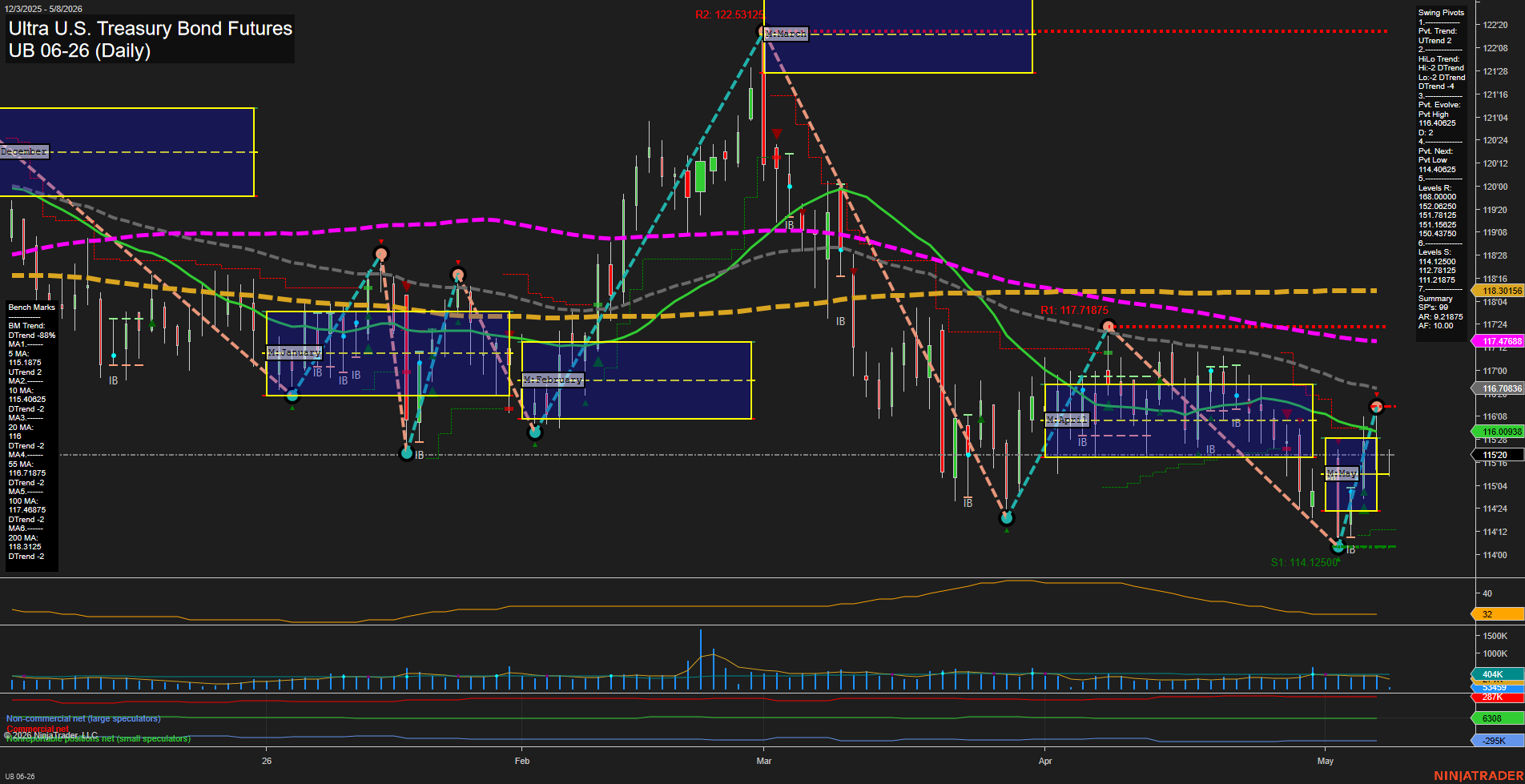Click the Swing Pivots panel heading
The height and width of the screenshot is (784, 1525).
point(1441,13)
